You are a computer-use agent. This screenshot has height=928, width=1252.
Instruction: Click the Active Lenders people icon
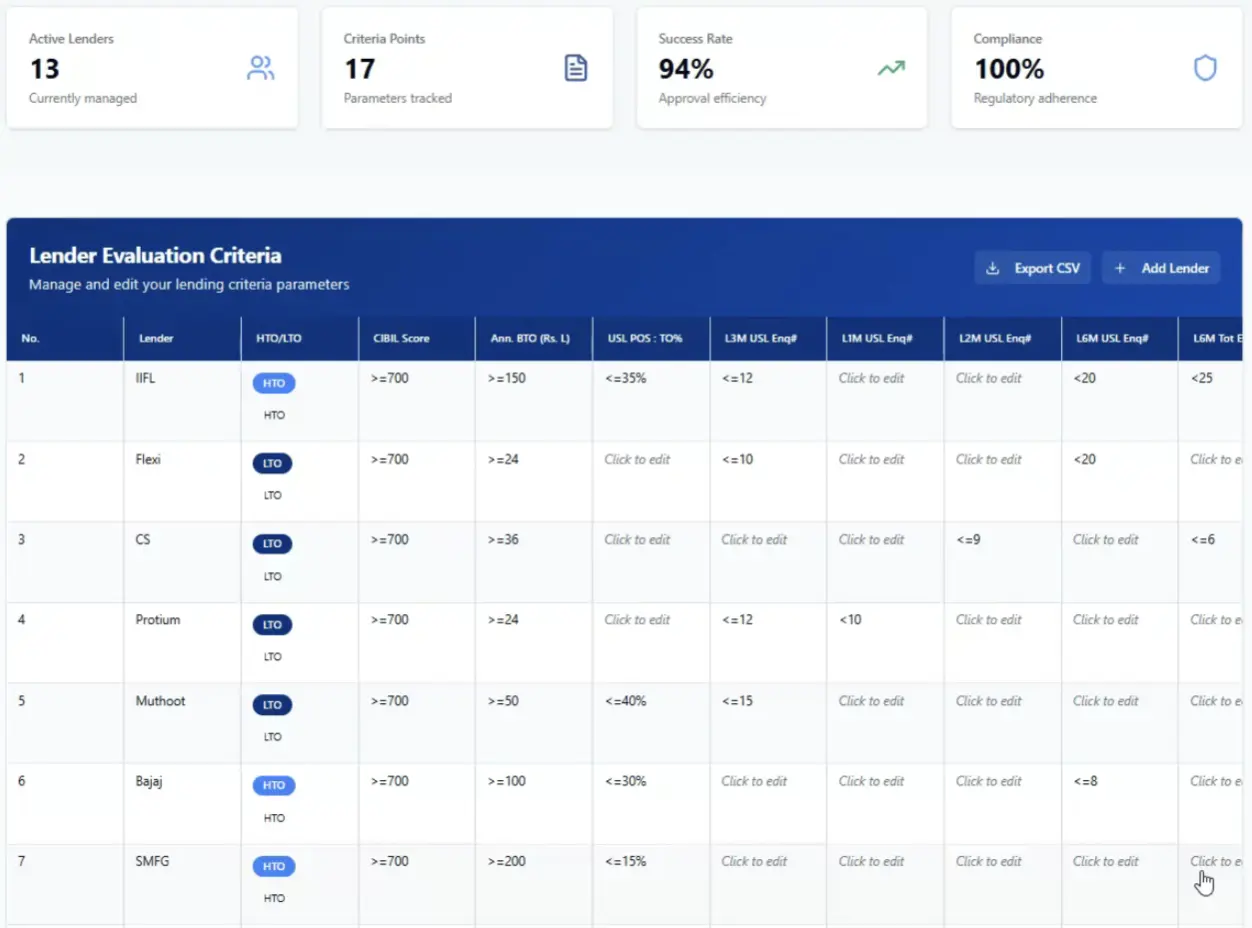tap(260, 68)
